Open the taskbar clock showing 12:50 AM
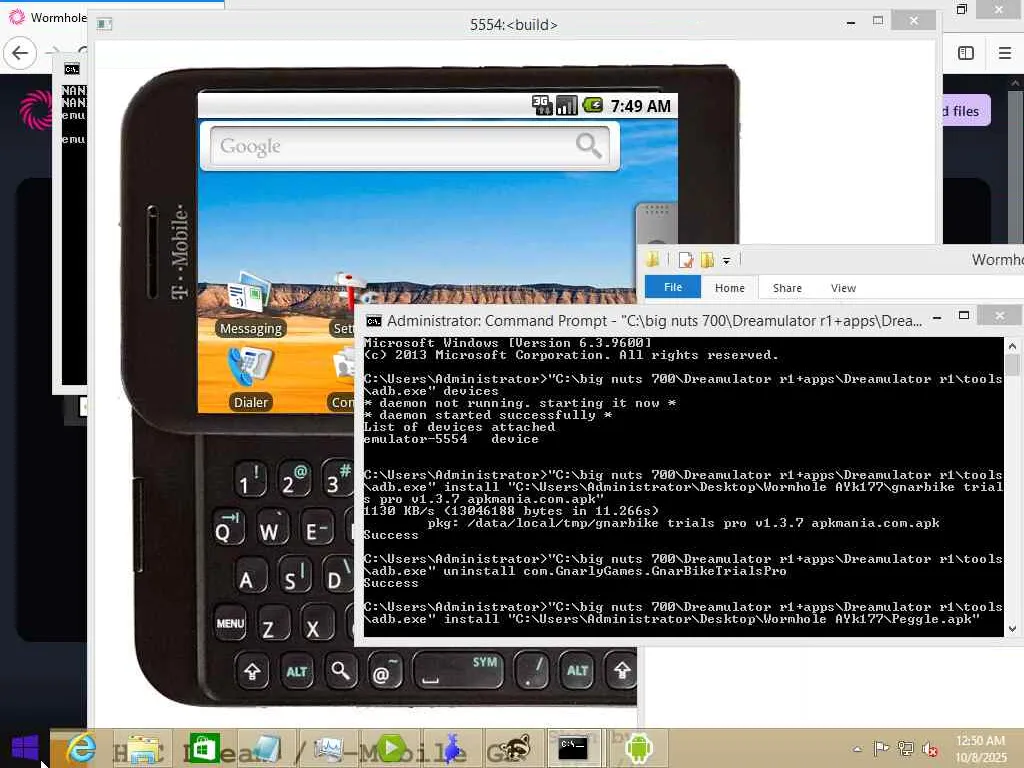 coord(980,749)
